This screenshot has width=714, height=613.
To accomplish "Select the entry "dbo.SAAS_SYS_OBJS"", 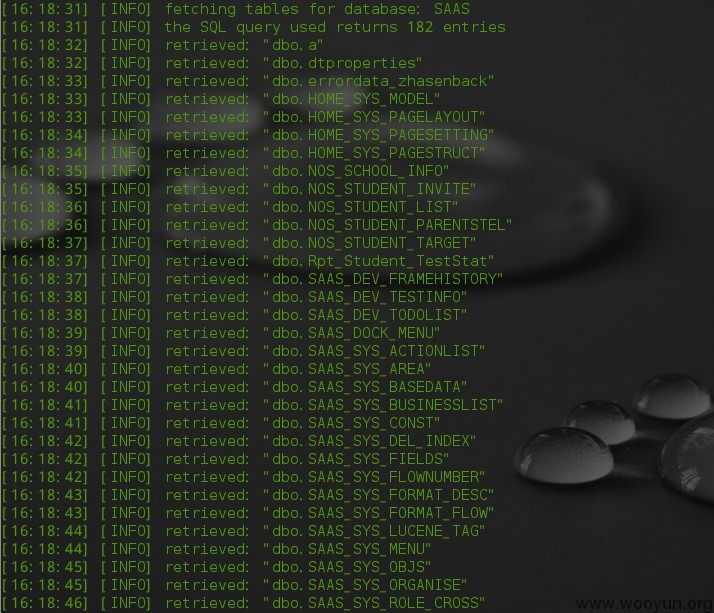I will pos(347,567).
